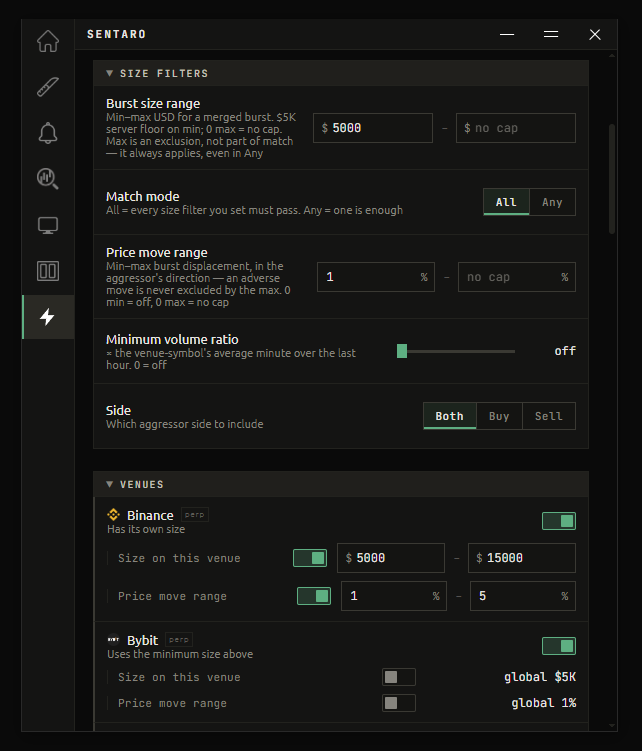Disable the Binance venue toggle

[559, 521]
